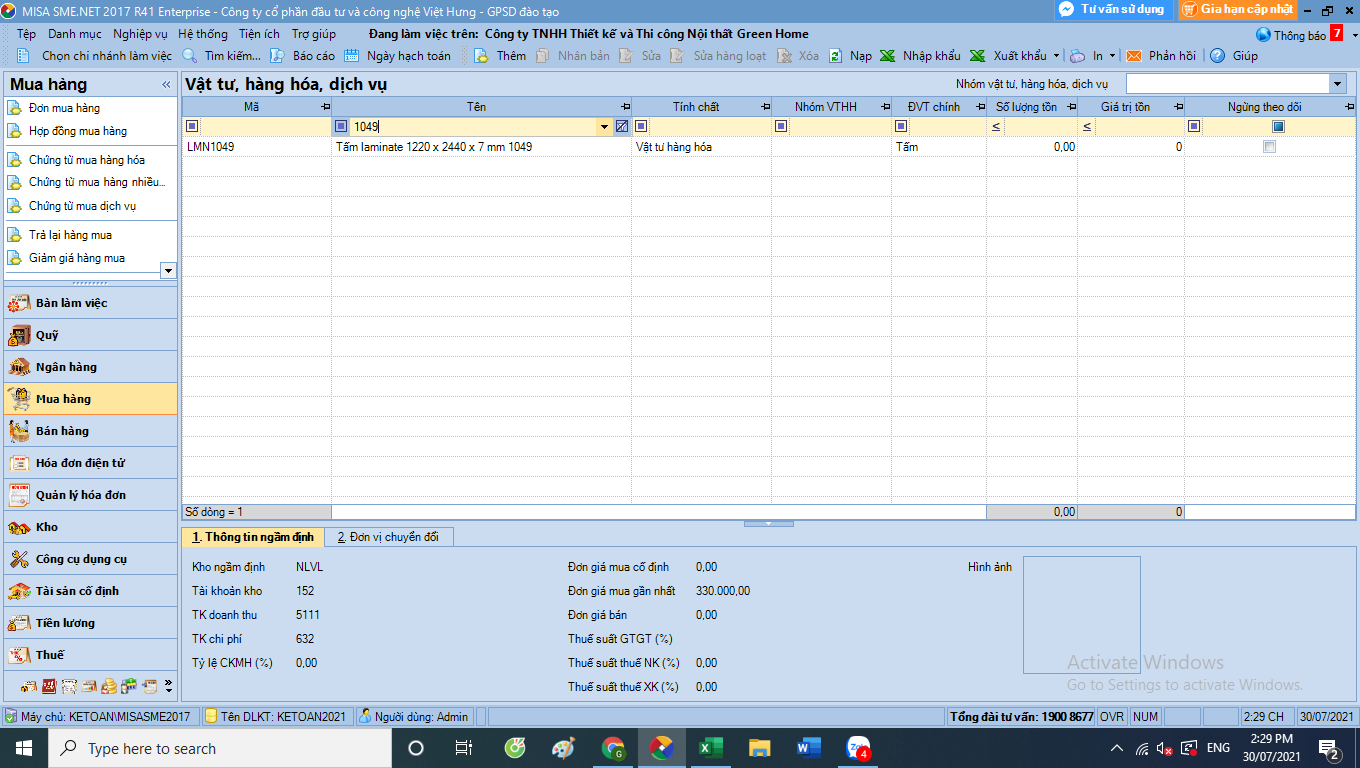
Task: Toggle the Ngừng theo dõi filter checkbox
Action: coord(1278,126)
